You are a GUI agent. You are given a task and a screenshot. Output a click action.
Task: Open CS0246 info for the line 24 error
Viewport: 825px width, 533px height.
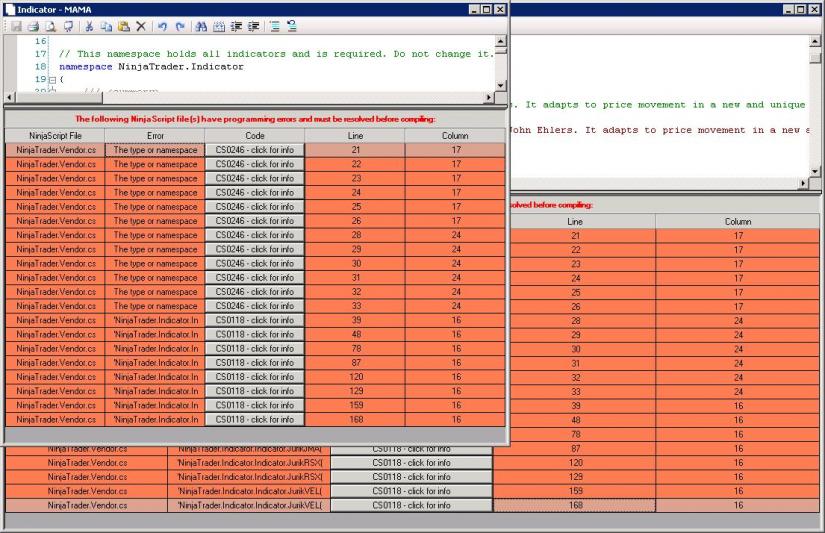pos(255,193)
